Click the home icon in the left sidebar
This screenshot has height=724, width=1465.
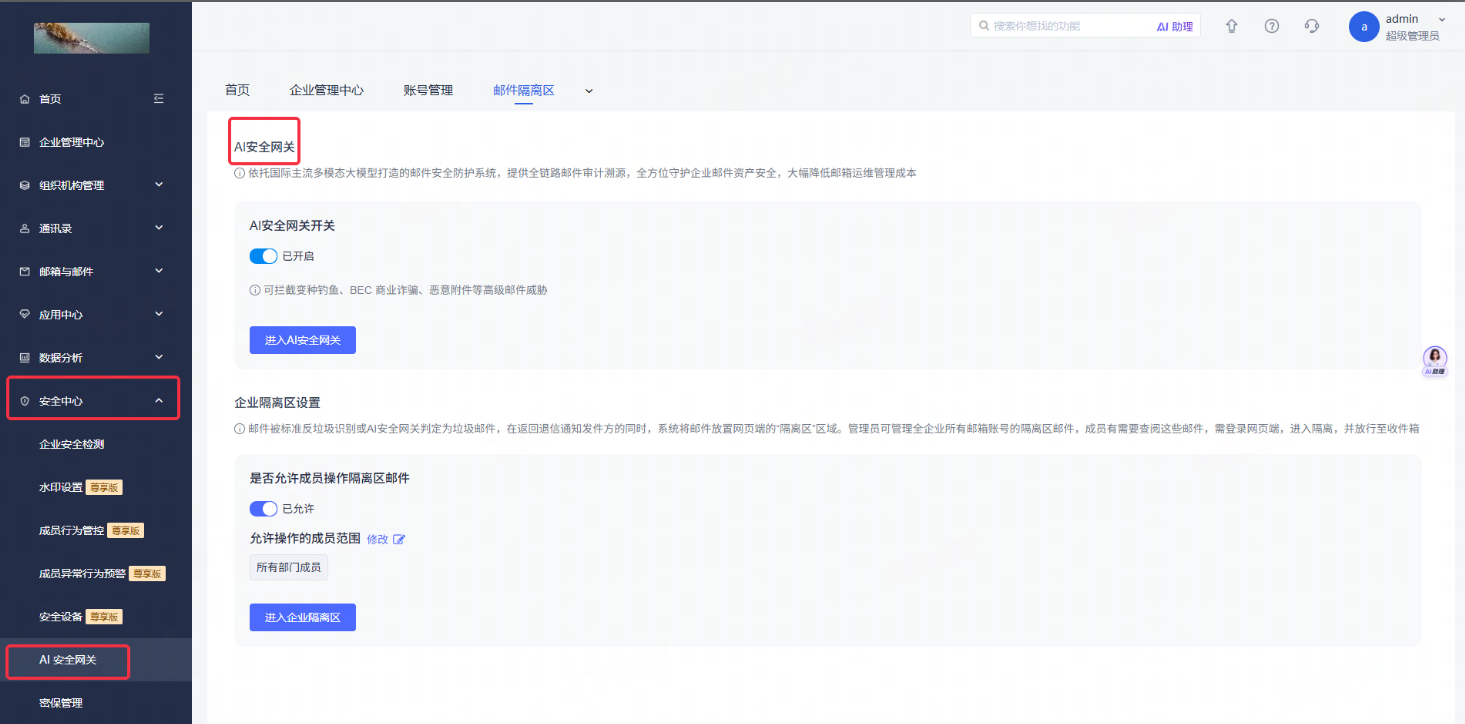coord(25,99)
